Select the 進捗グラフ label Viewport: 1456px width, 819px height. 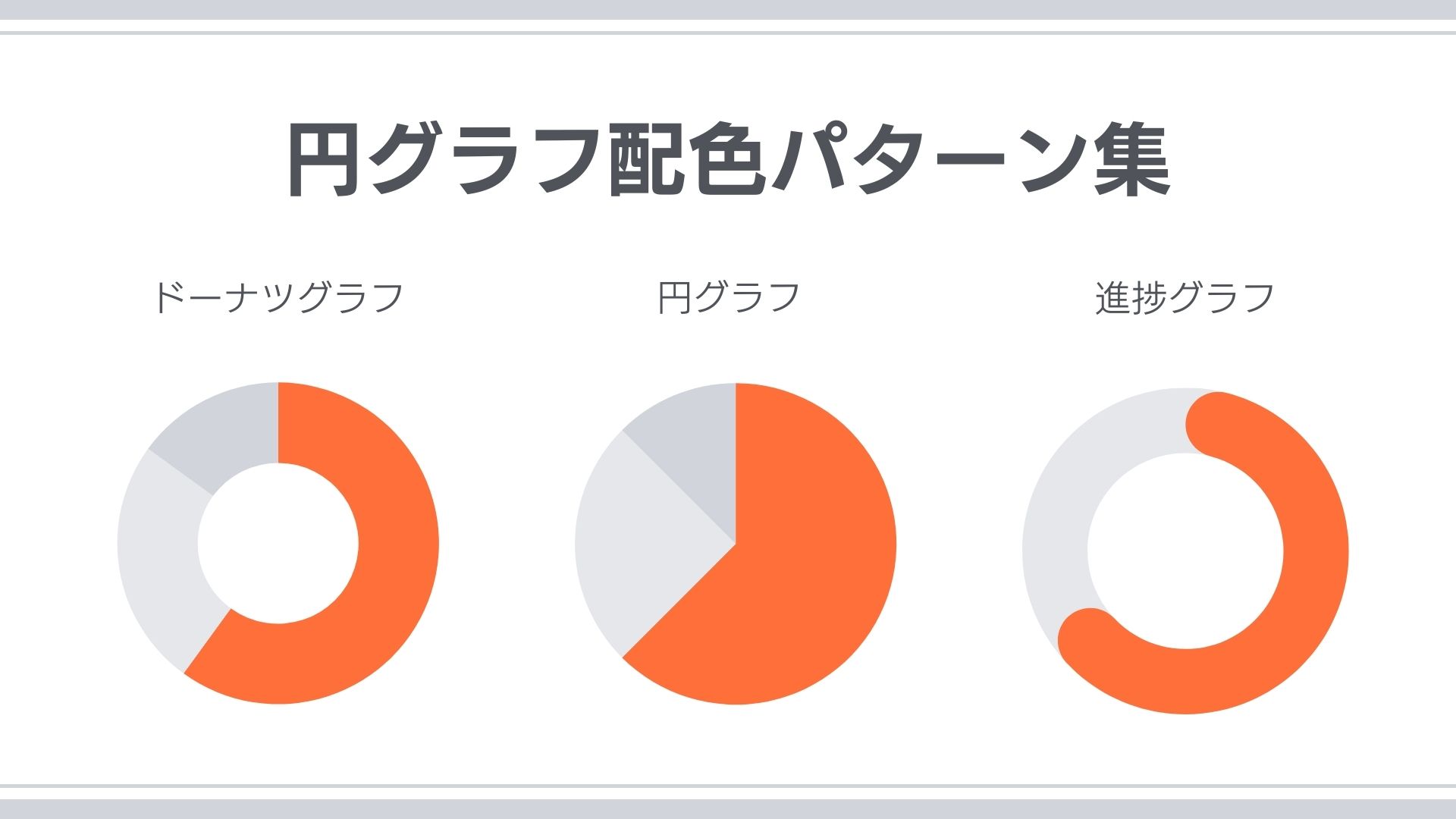1185,297
